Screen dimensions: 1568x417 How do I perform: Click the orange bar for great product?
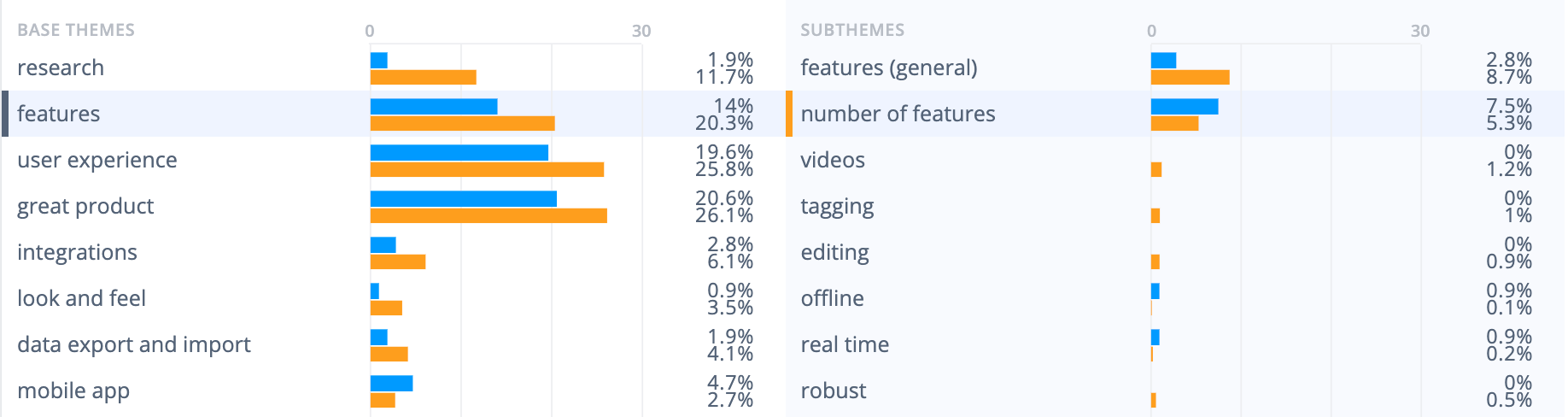[x=489, y=215]
